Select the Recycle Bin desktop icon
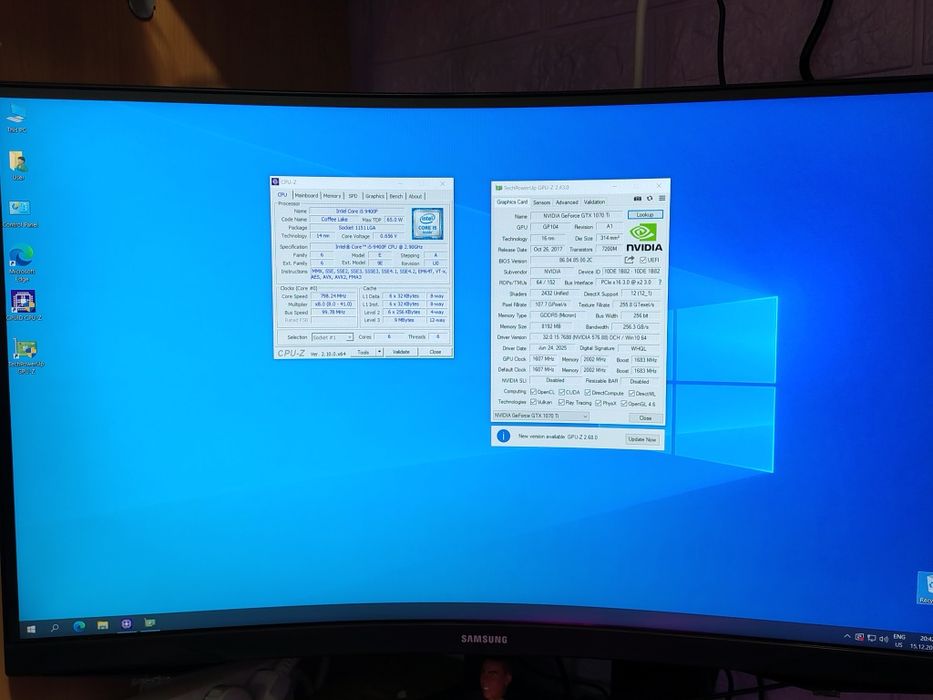The height and width of the screenshot is (700, 933). pyautogui.click(x=926, y=586)
